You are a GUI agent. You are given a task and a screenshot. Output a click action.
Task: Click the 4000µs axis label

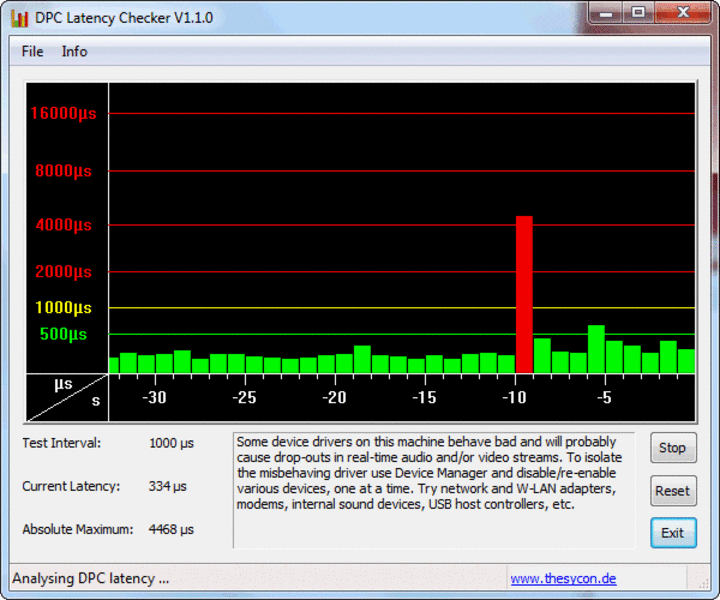(x=63, y=225)
